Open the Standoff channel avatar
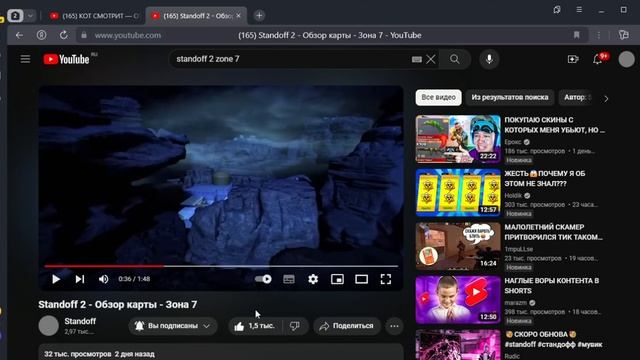Viewport: 640px width, 360px height. click(49, 326)
